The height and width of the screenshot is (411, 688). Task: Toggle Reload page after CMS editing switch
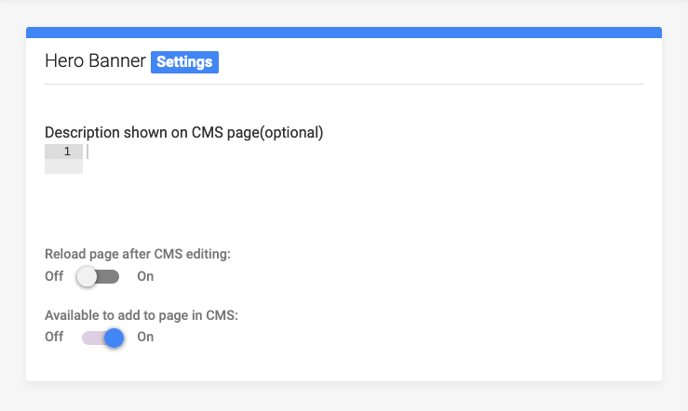98,277
